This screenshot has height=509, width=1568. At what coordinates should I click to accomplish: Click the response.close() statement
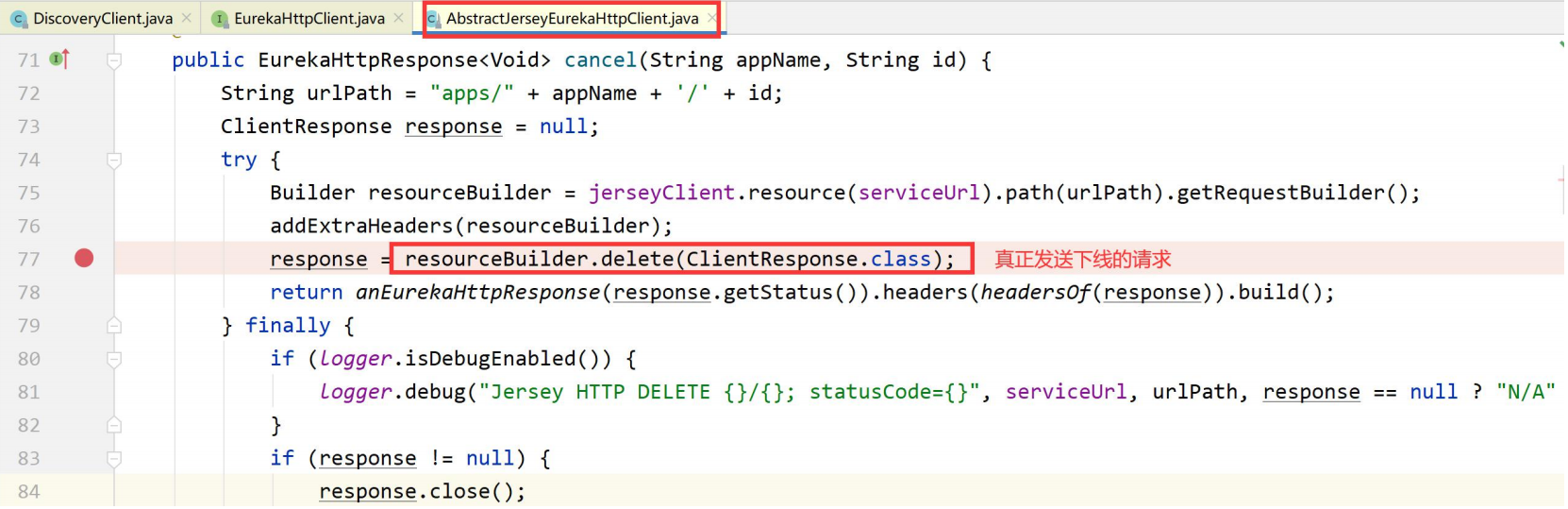coord(422,492)
